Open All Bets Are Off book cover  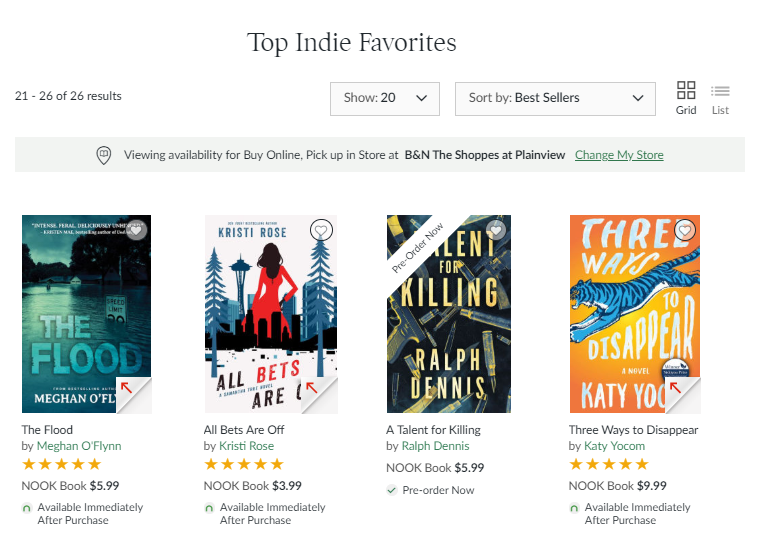[x=271, y=314]
